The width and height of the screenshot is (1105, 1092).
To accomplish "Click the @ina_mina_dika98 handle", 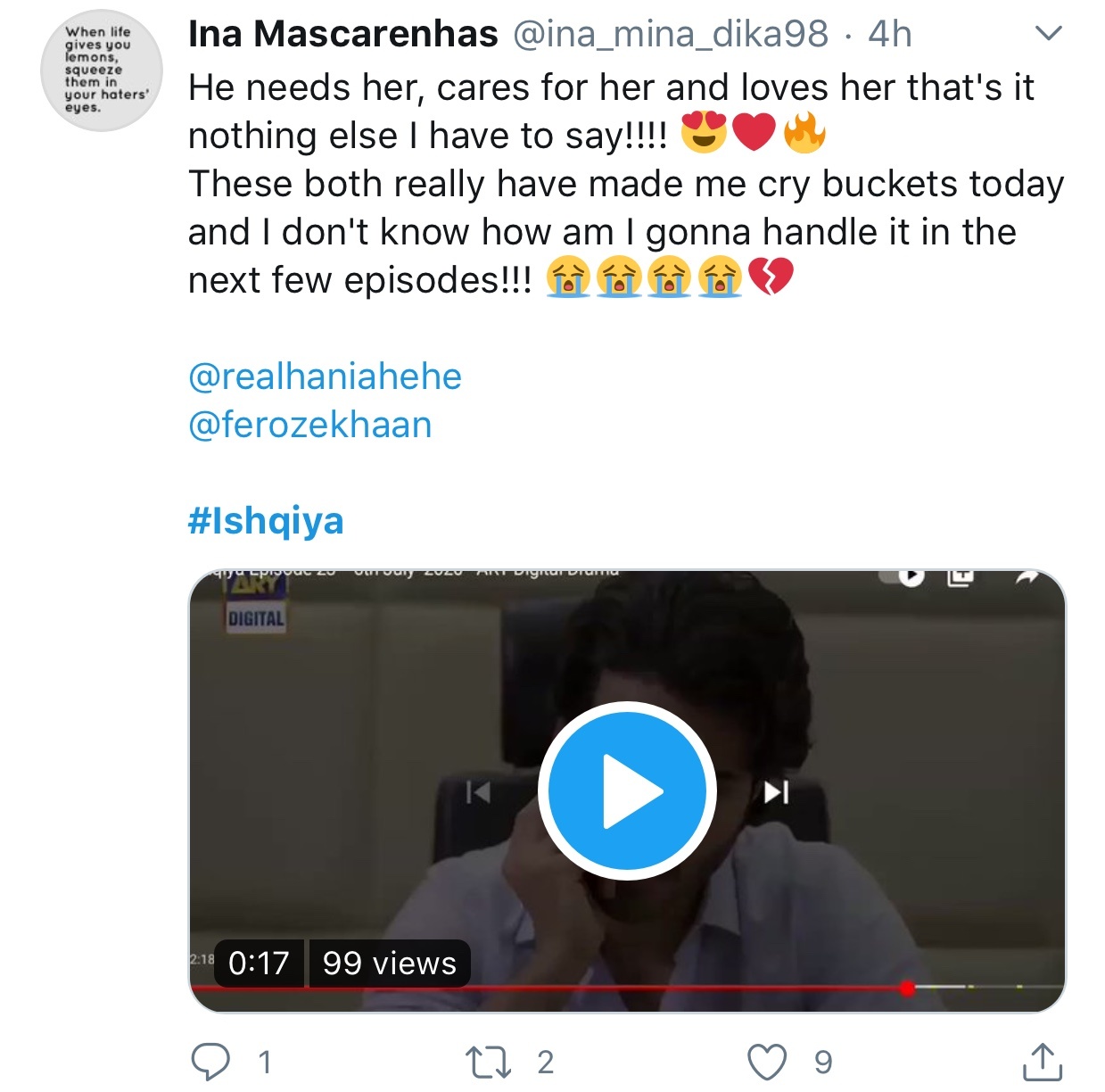I will [x=671, y=34].
